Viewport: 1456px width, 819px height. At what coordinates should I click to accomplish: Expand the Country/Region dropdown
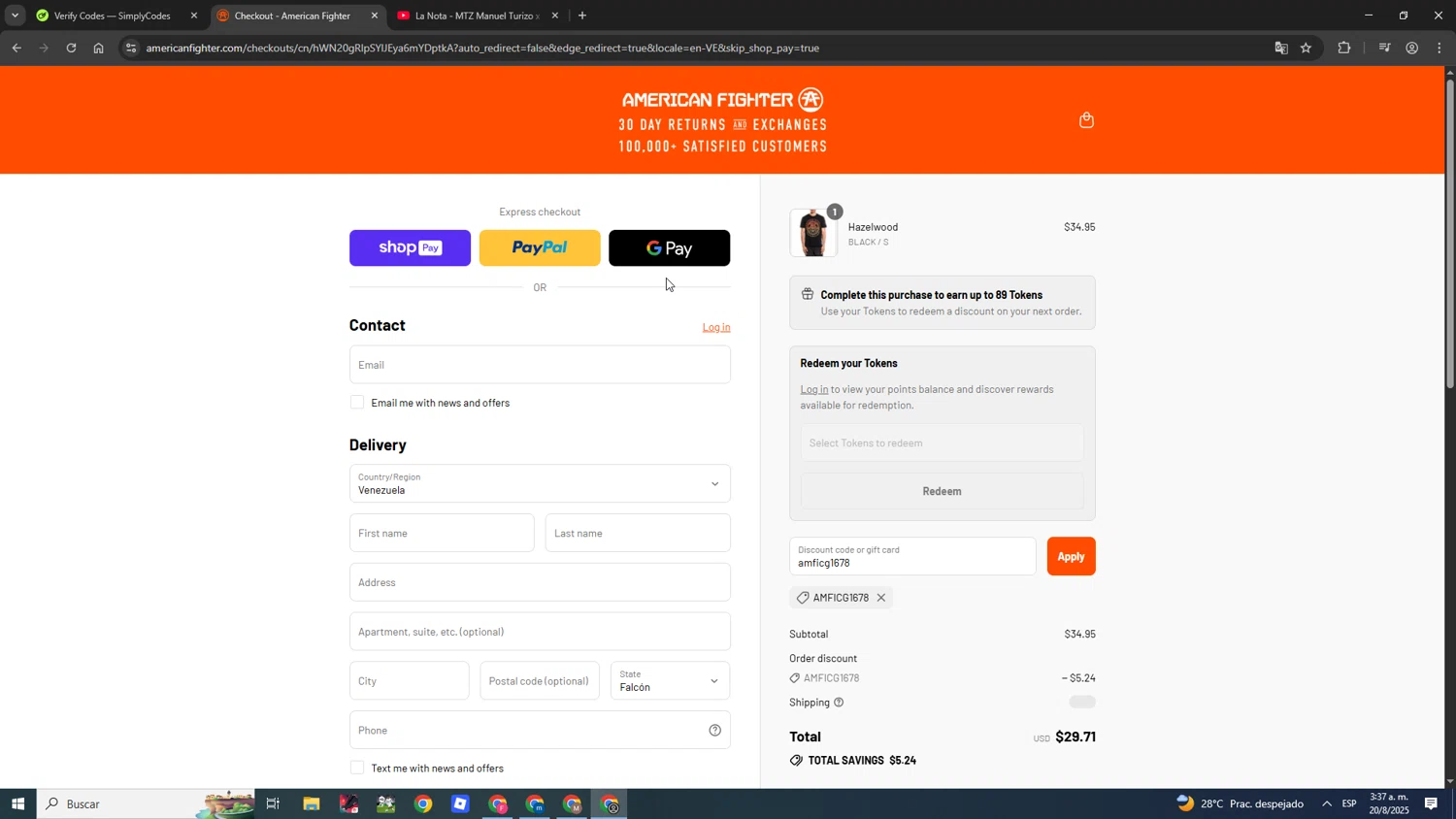(540, 483)
